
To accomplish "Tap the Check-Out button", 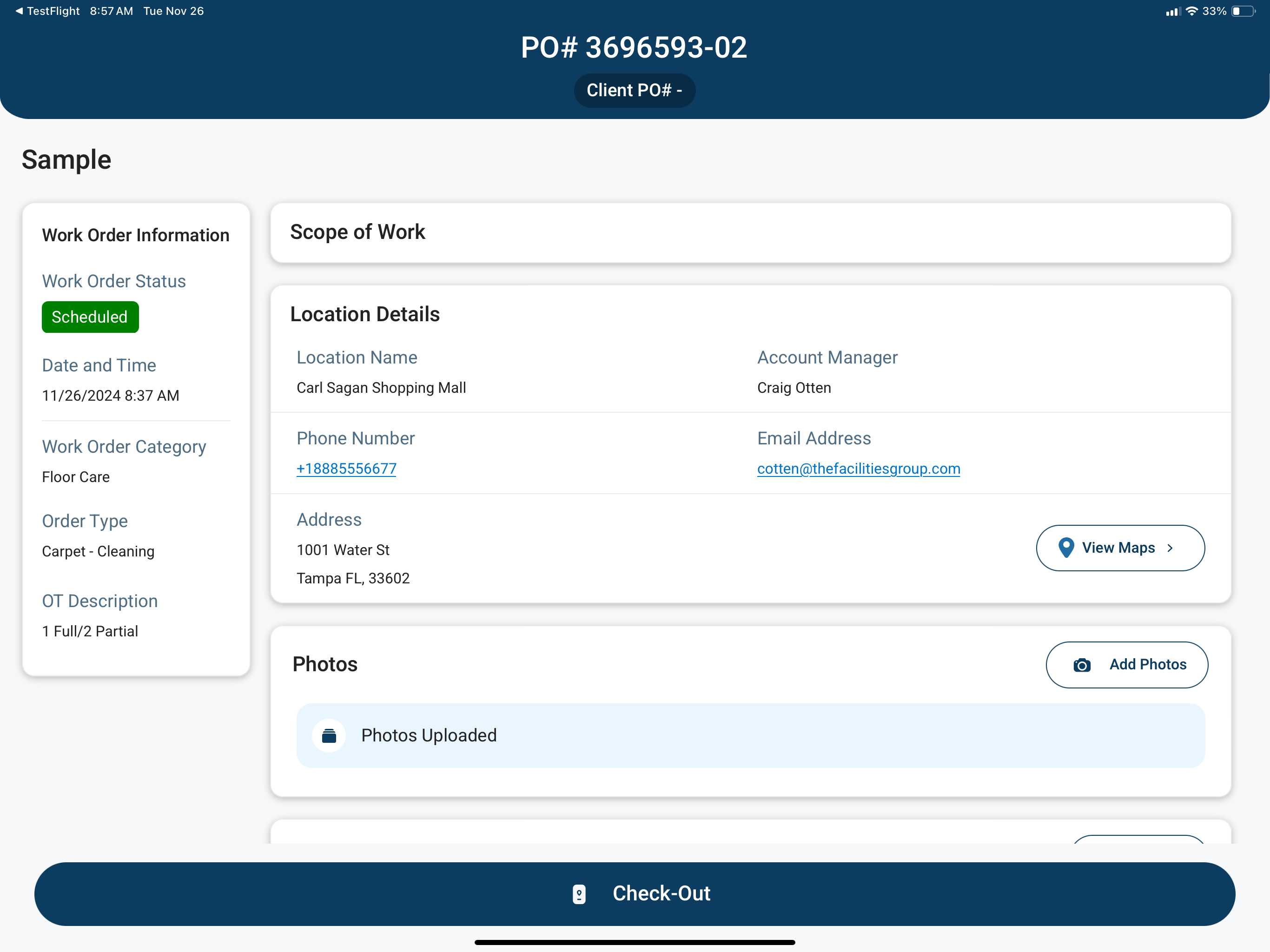I will click(635, 894).
